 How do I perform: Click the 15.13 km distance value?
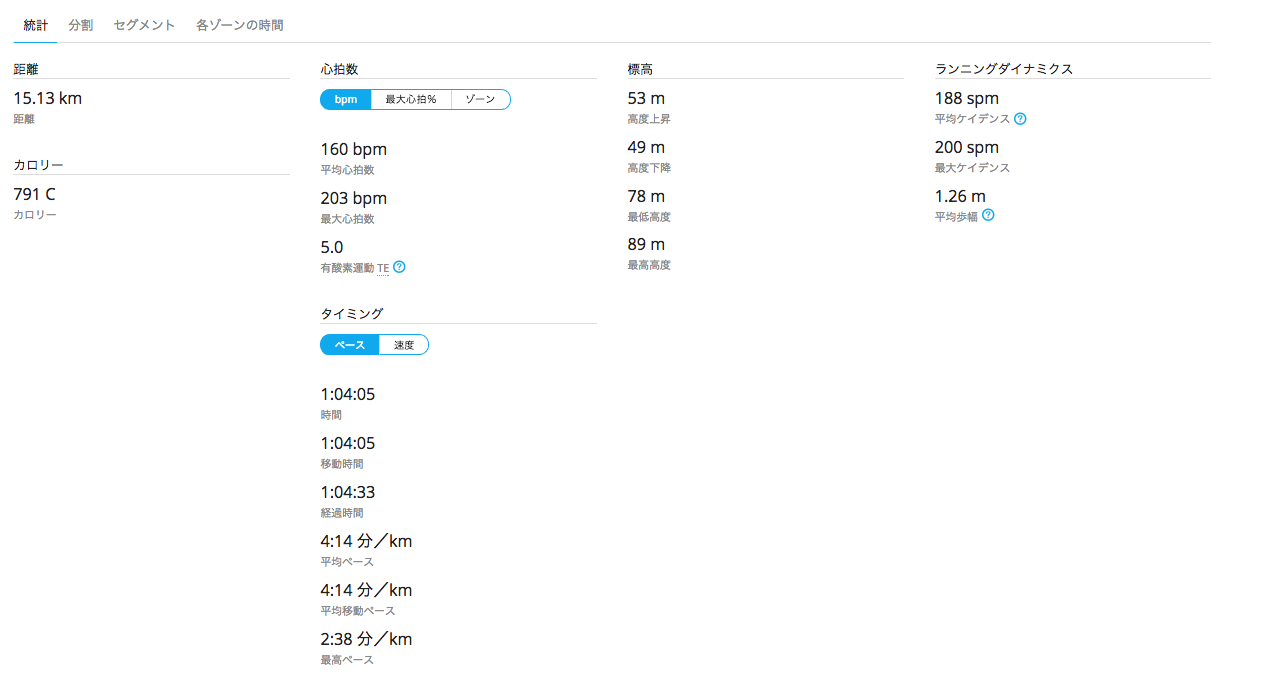coord(47,98)
